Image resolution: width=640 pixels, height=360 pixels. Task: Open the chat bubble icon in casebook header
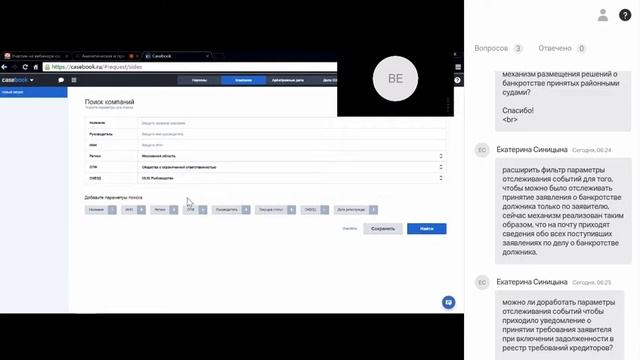point(61,80)
